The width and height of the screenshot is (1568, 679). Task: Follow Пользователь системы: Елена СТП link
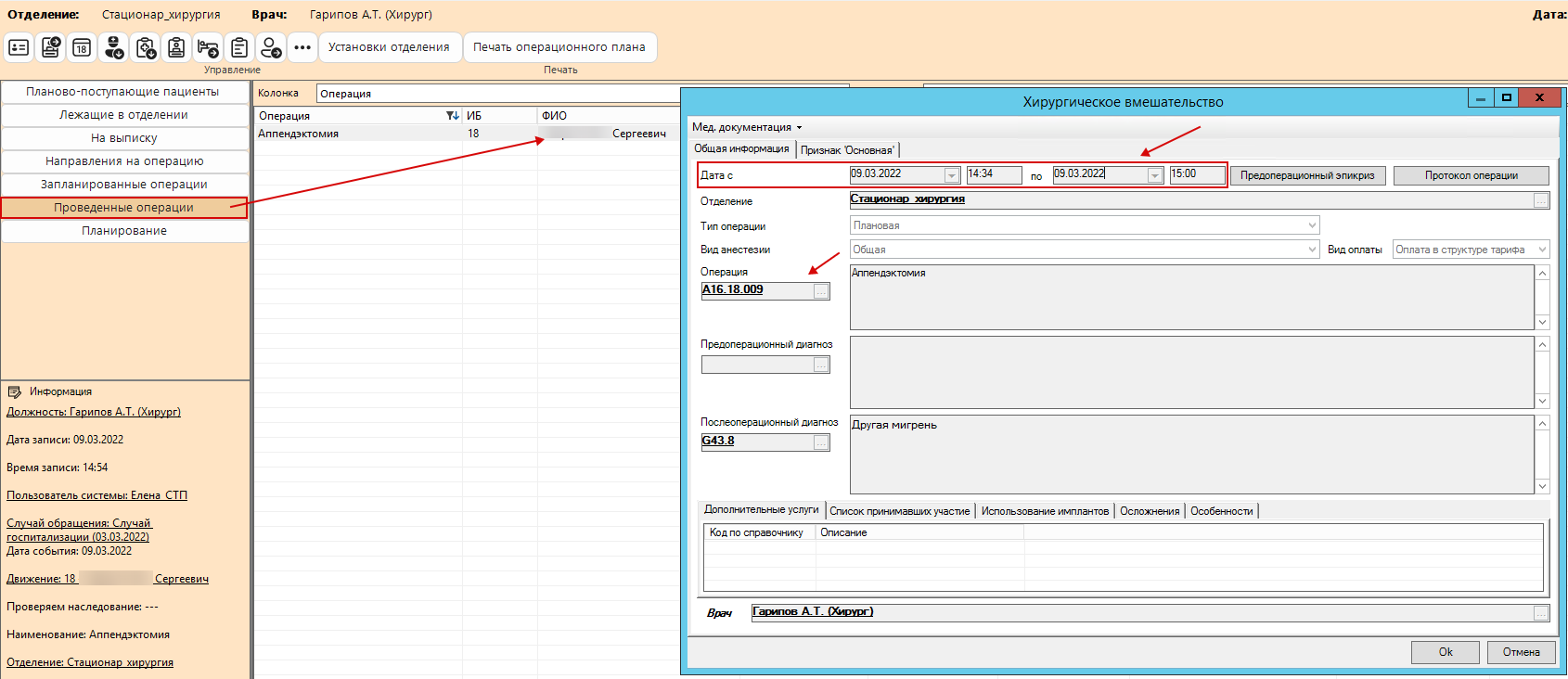(x=96, y=495)
